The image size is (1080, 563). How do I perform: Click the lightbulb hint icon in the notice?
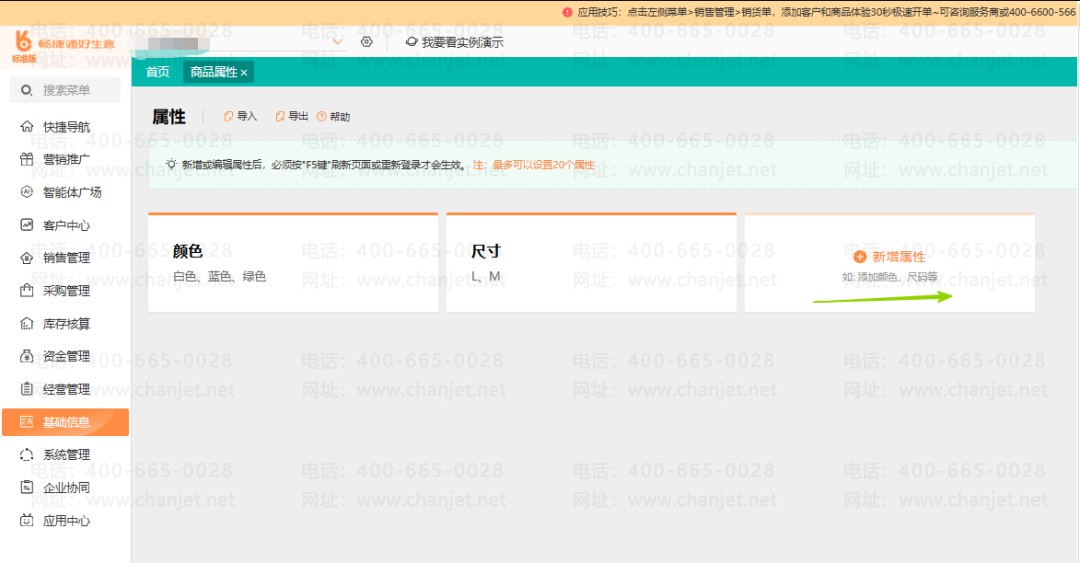coord(172,165)
